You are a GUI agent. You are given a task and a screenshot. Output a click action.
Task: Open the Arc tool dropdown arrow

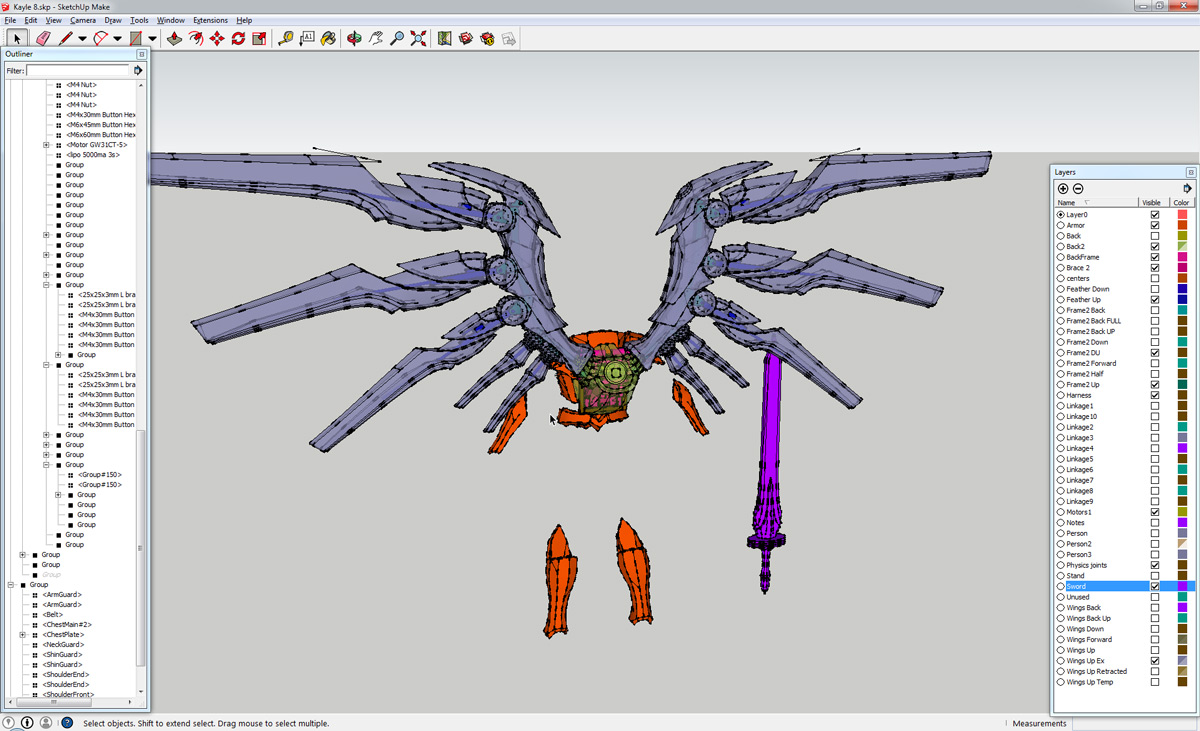pos(117,39)
